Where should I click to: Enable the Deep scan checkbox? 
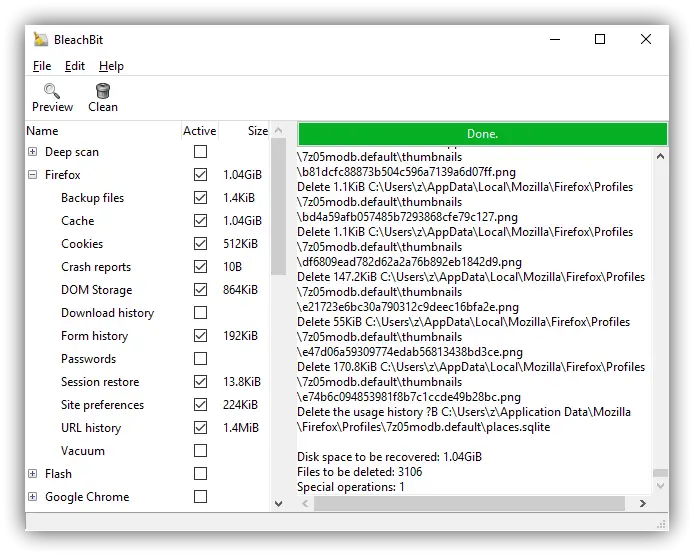tap(200, 152)
